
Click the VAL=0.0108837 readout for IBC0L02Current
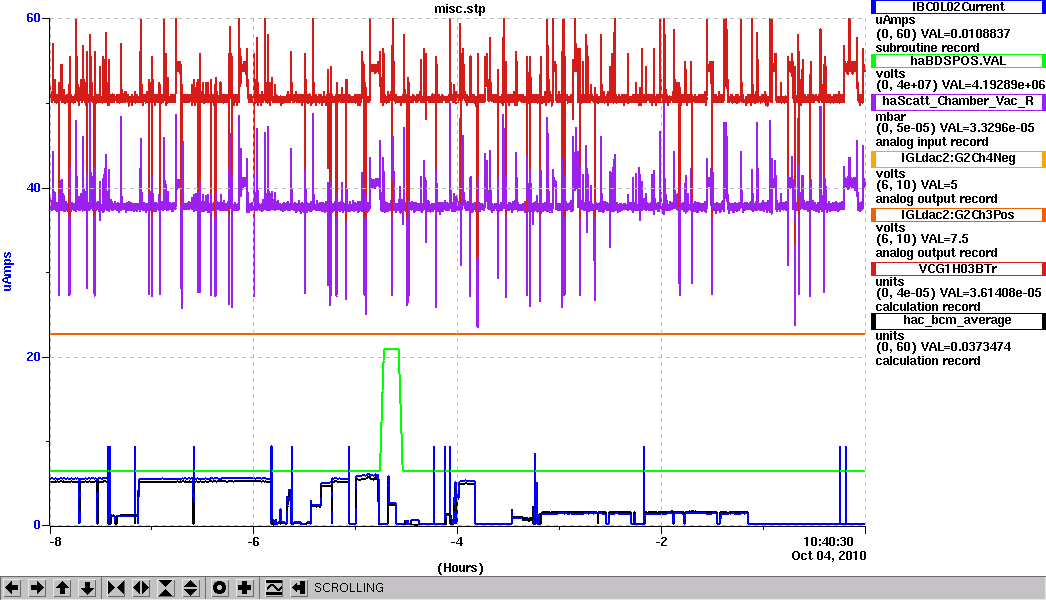[965, 33]
